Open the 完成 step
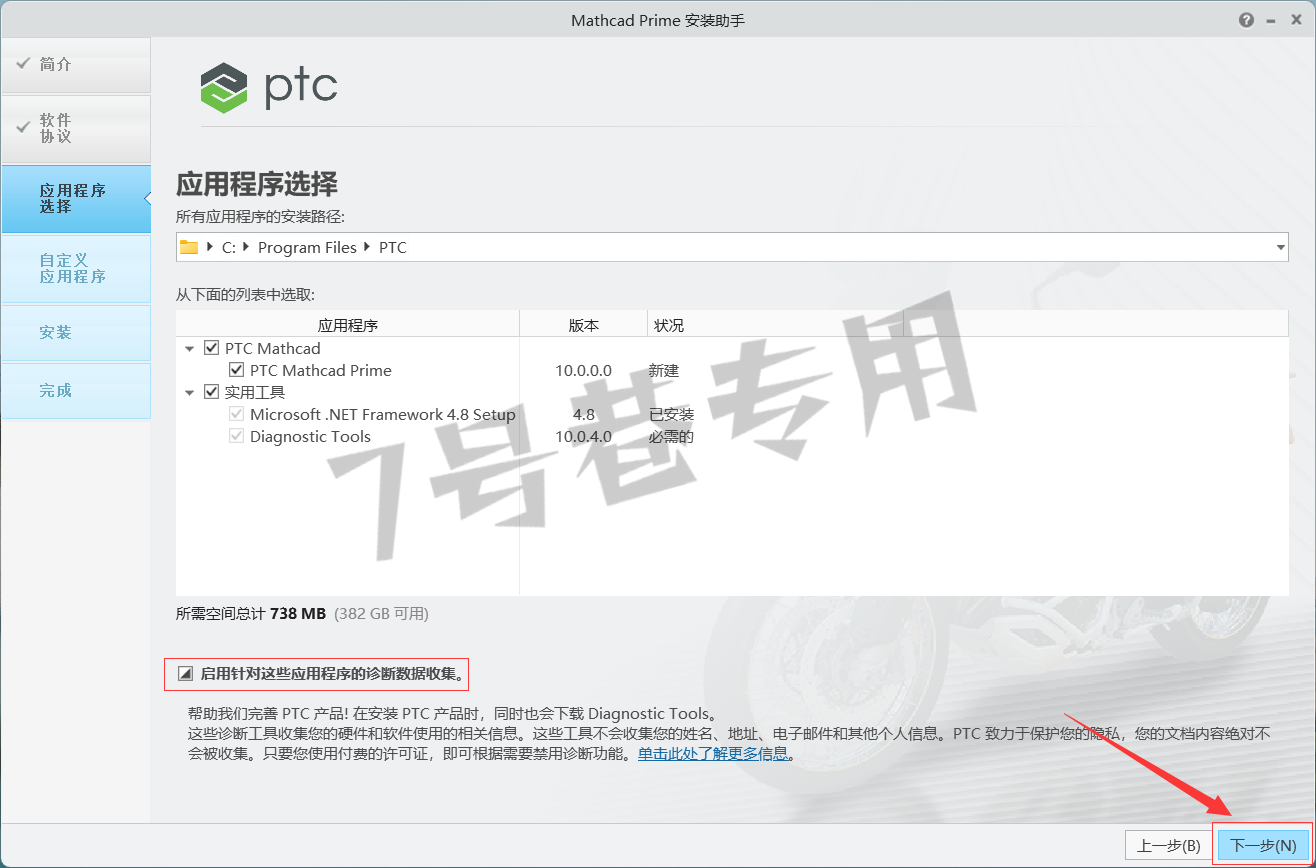1316x868 pixels. point(76,391)
